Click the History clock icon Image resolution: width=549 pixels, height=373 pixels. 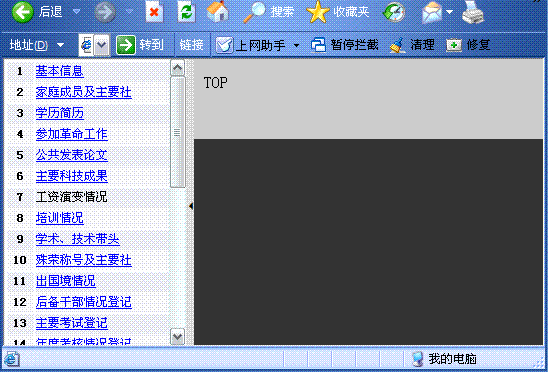[x=394, y=12]
